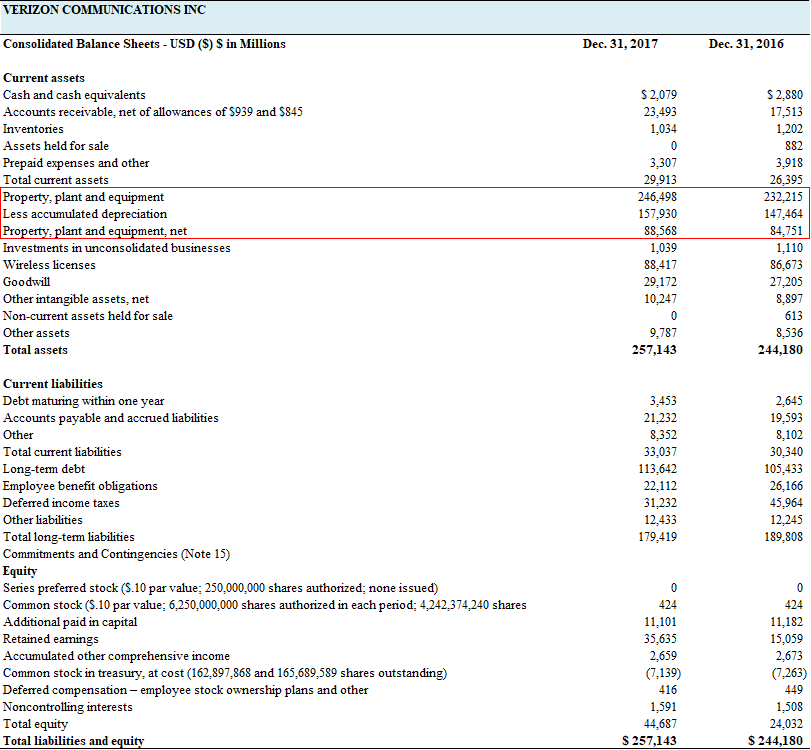The image size is (811, 750).
Task: Click the 'VERIZON COMMUNICATIONS INC' title
Action: [104, 10]
